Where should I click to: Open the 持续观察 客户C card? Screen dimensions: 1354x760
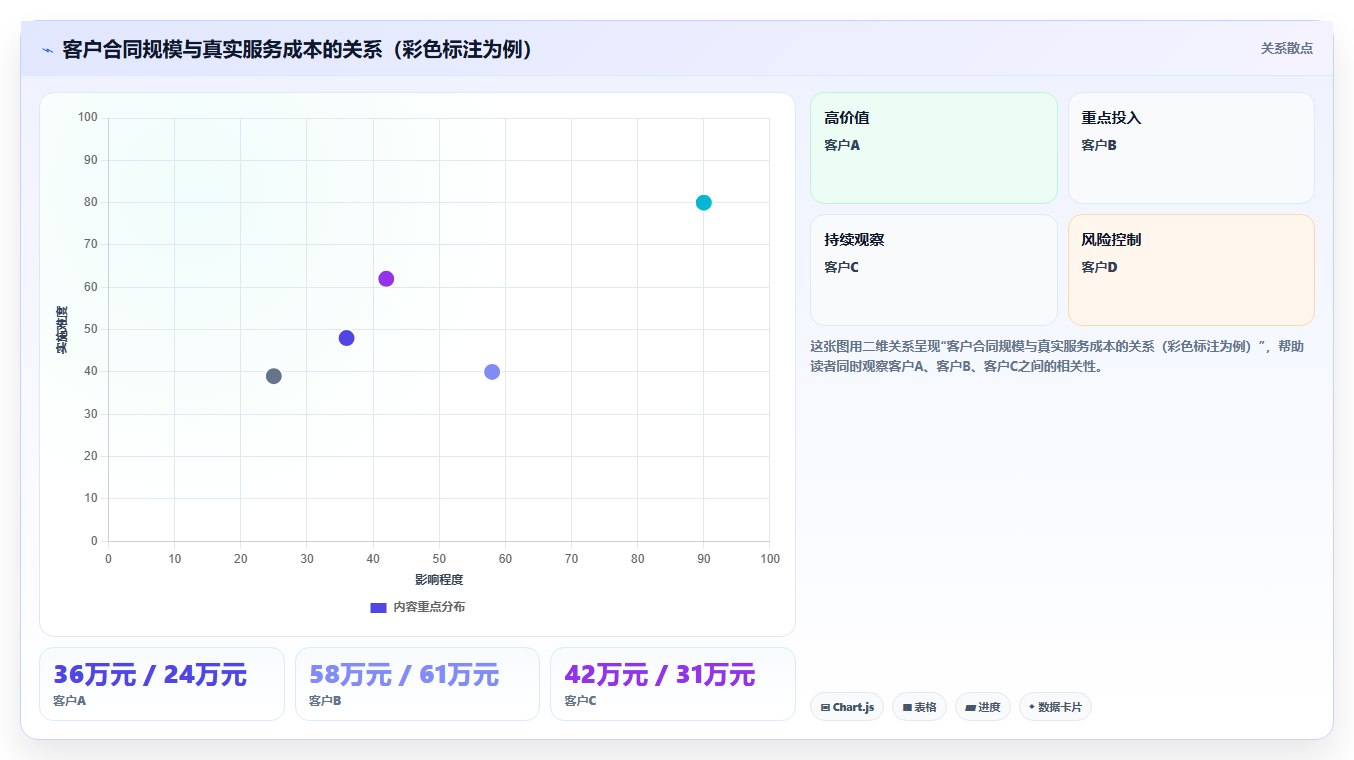[x=933, y=270]
